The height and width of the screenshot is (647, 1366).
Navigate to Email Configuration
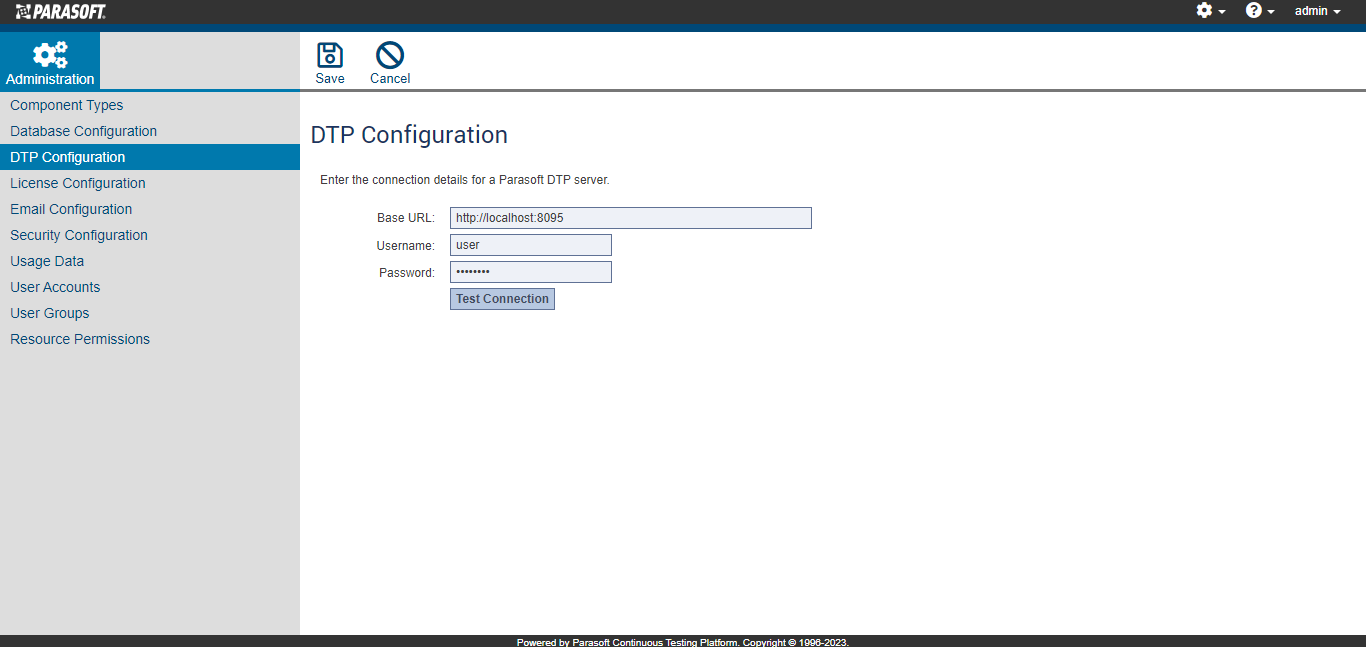pyautogui.click(x=150, y=209)
